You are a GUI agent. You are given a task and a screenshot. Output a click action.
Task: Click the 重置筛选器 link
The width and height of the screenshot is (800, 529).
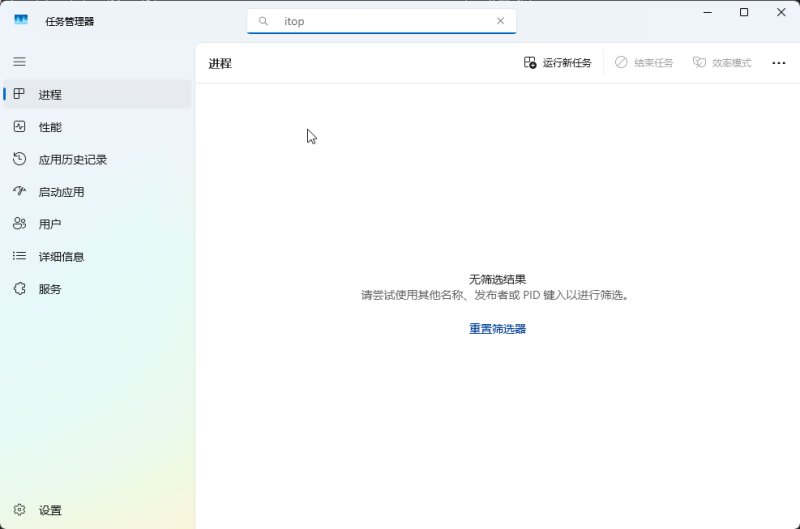[497, 329]
